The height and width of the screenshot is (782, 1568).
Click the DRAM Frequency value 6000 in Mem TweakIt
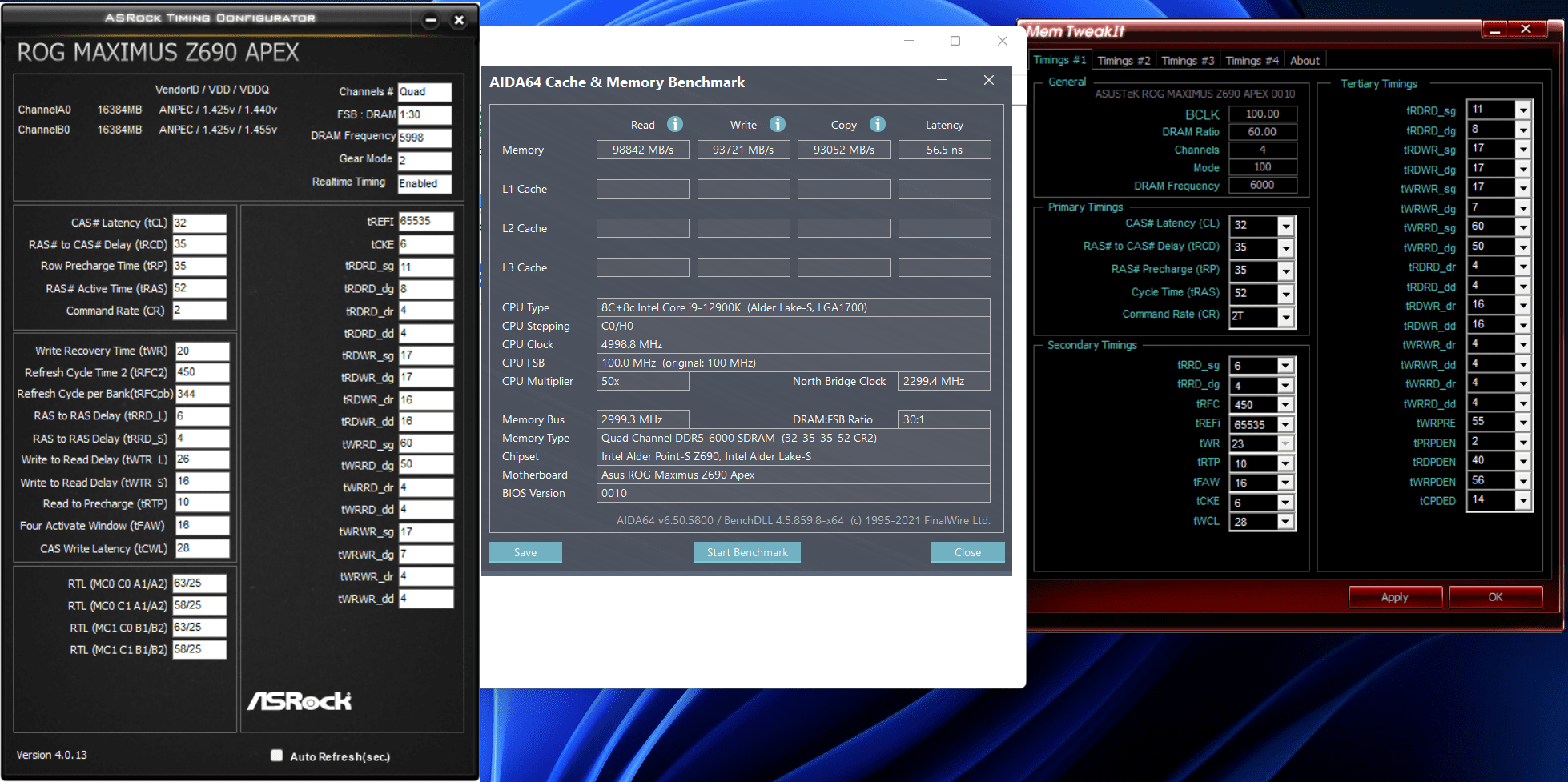tap(1263, 185)
